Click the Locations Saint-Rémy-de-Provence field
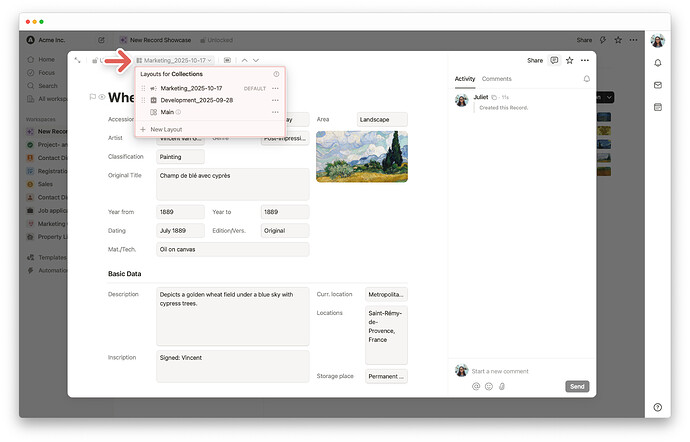 386,335
